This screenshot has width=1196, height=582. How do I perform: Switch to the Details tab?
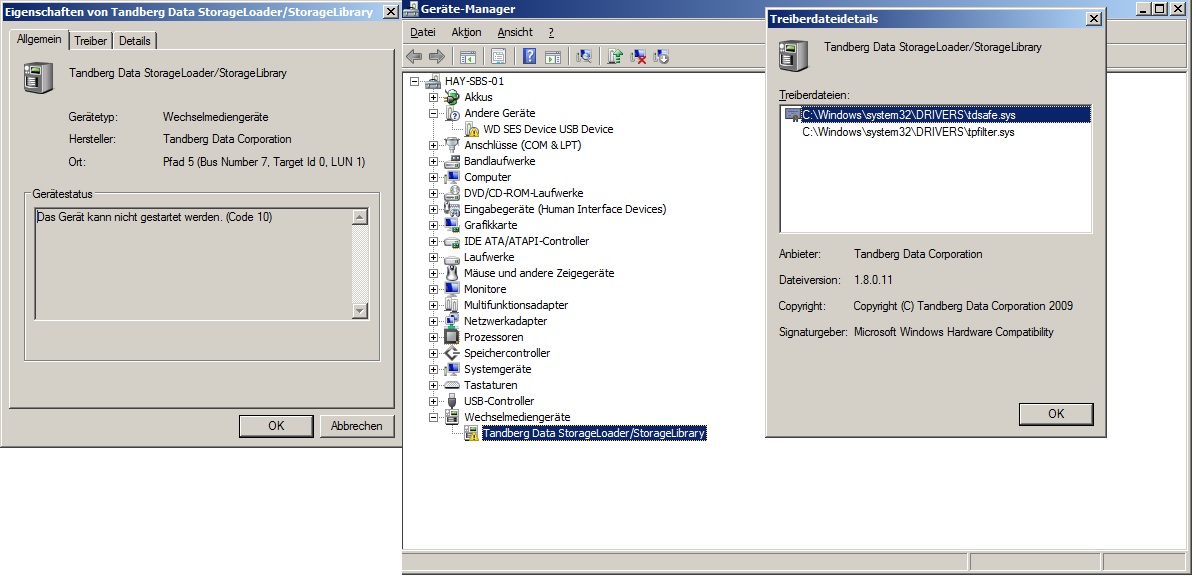[x=135, y=41]
